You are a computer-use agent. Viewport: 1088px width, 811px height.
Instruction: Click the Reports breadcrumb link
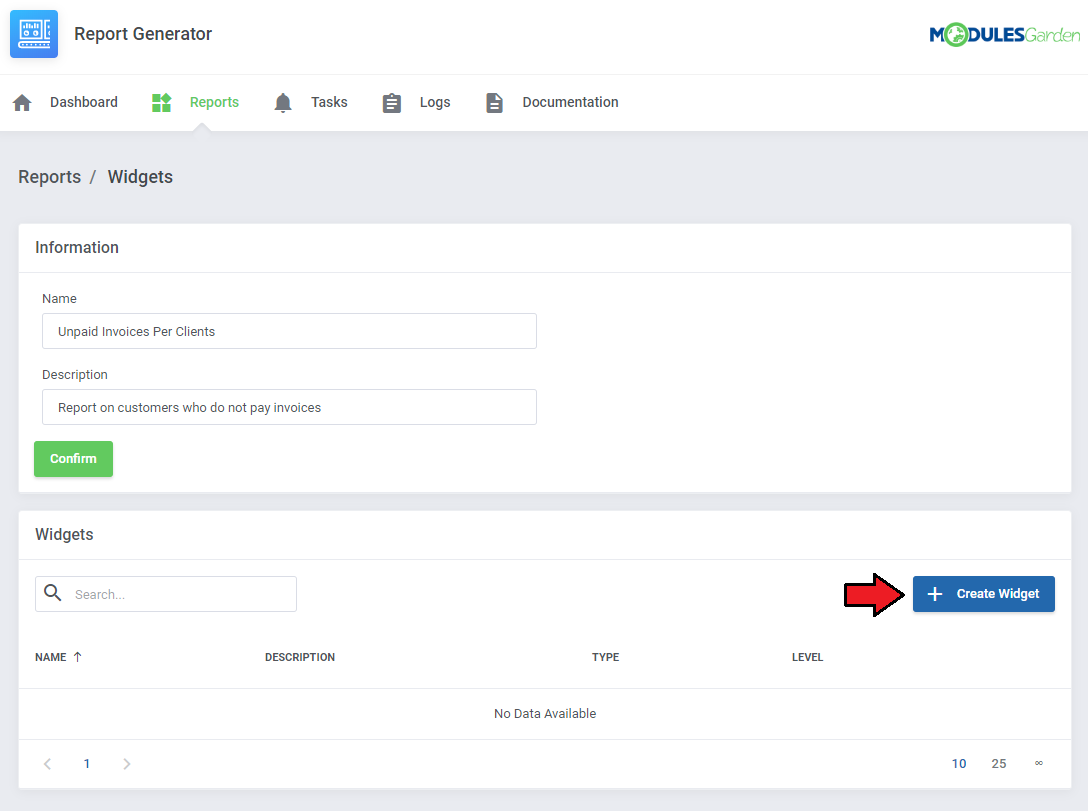[x=49, y=177]
